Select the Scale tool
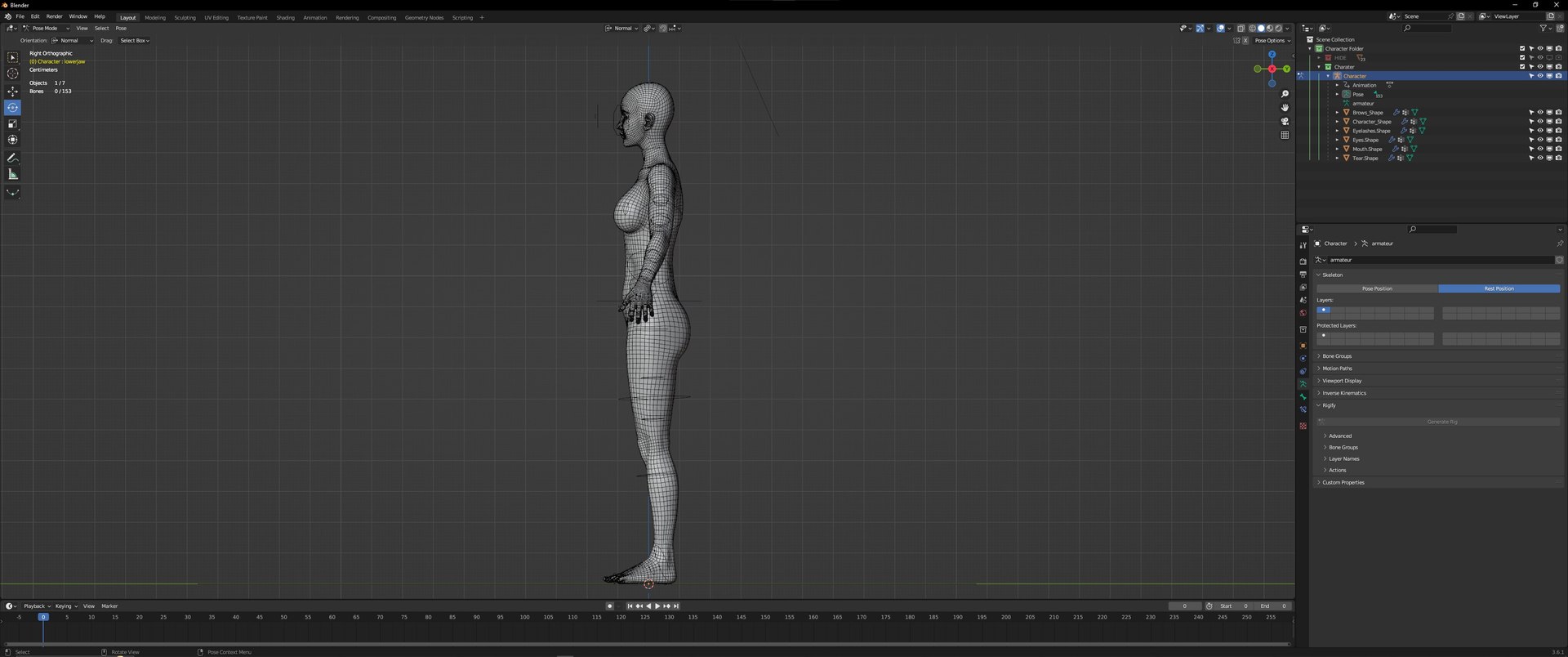Viewport: 1568px width, 657px height. pos(12,124)
